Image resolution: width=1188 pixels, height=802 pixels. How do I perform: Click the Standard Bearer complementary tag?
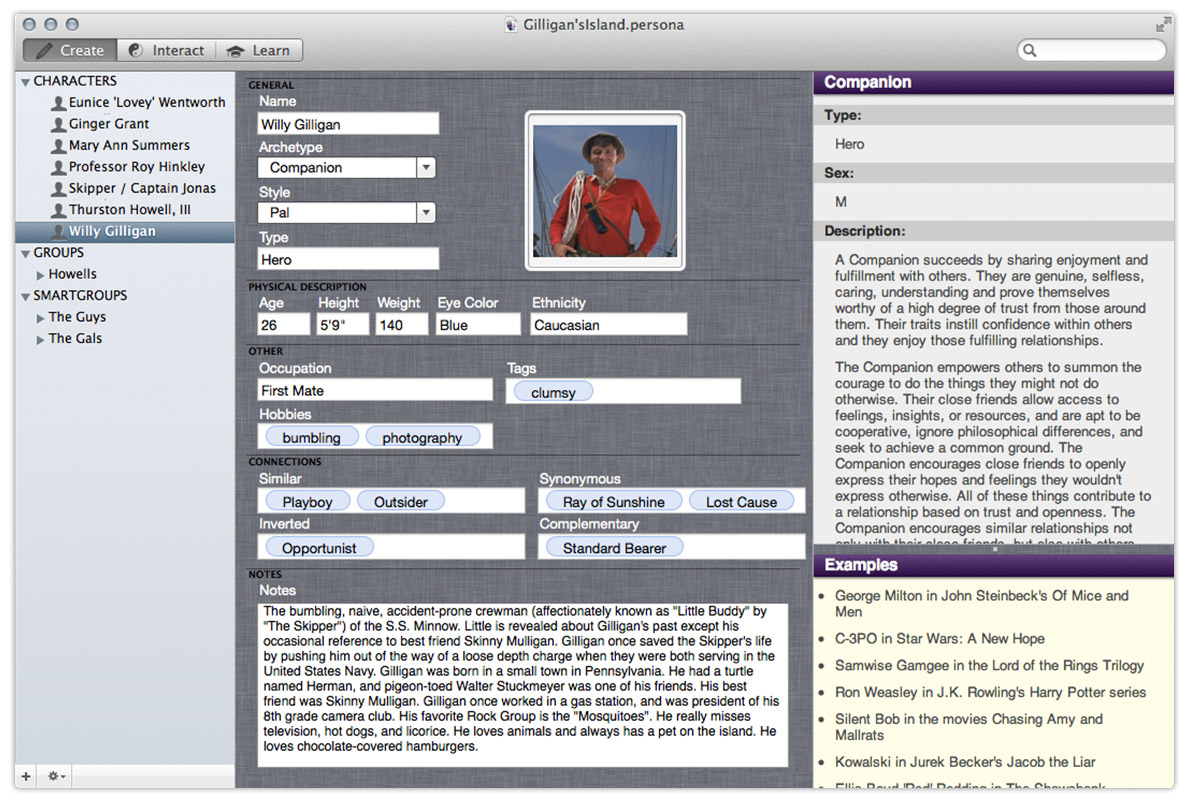[614, 548]
